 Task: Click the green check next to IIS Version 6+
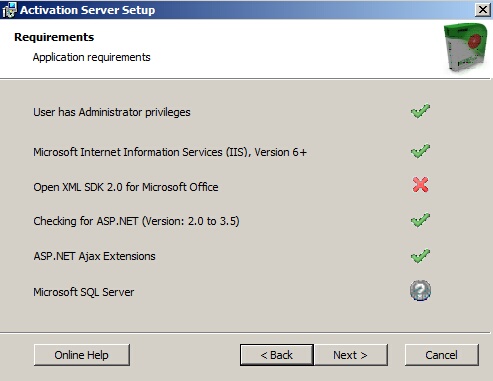[x=420, y=151]
